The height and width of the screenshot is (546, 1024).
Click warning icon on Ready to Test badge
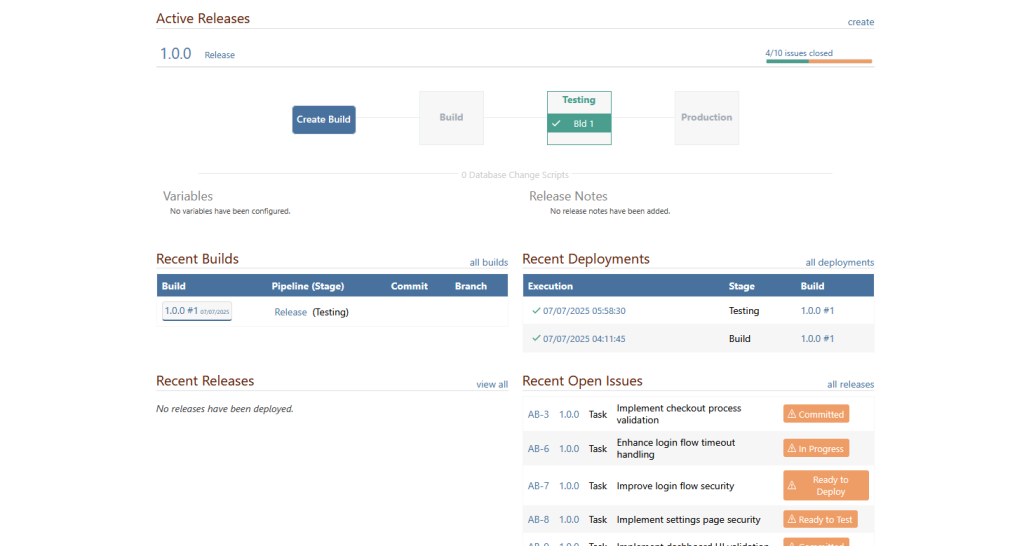pyautogui.click(x=791, y=520)
